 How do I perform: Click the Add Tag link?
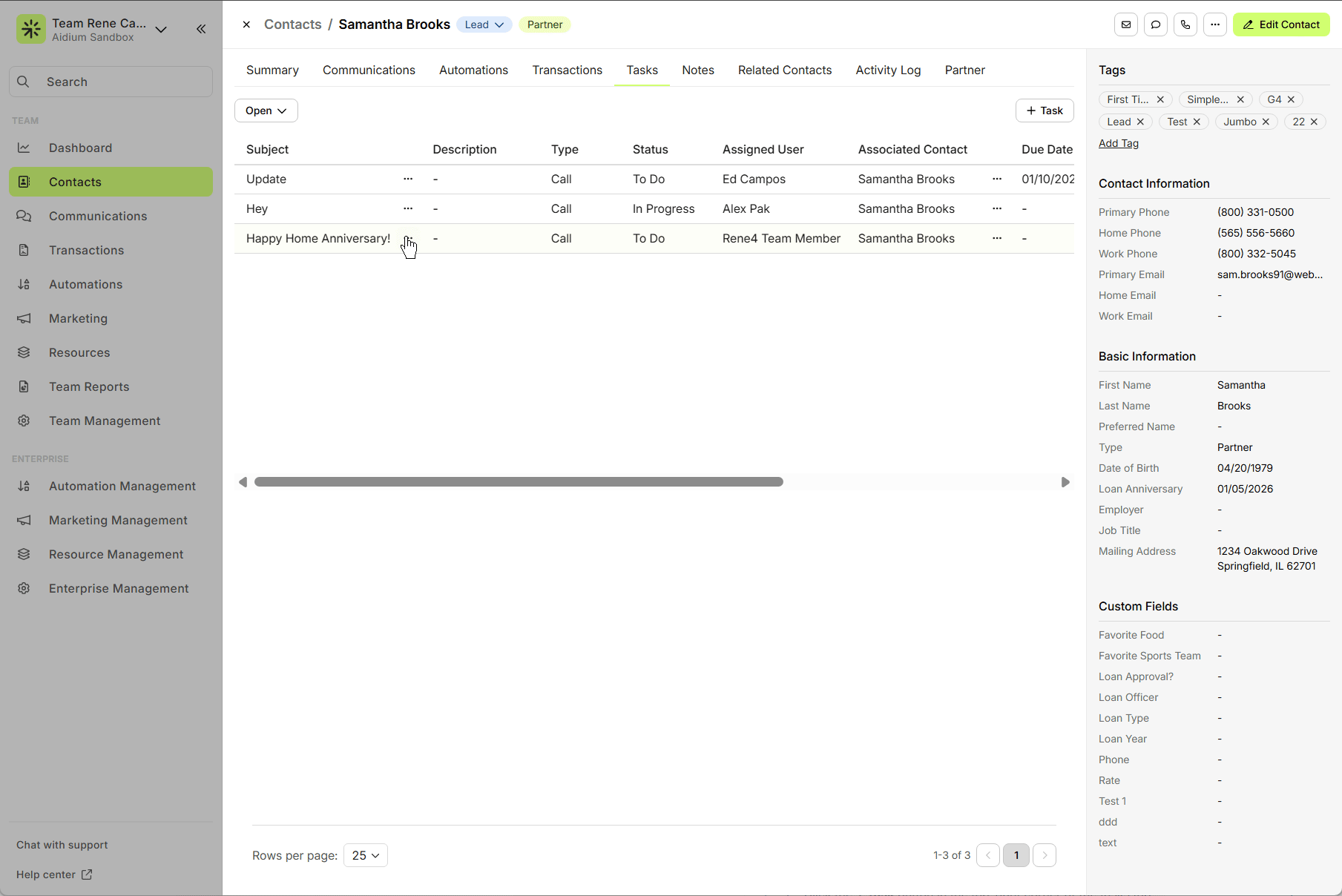pos(1119,143)
